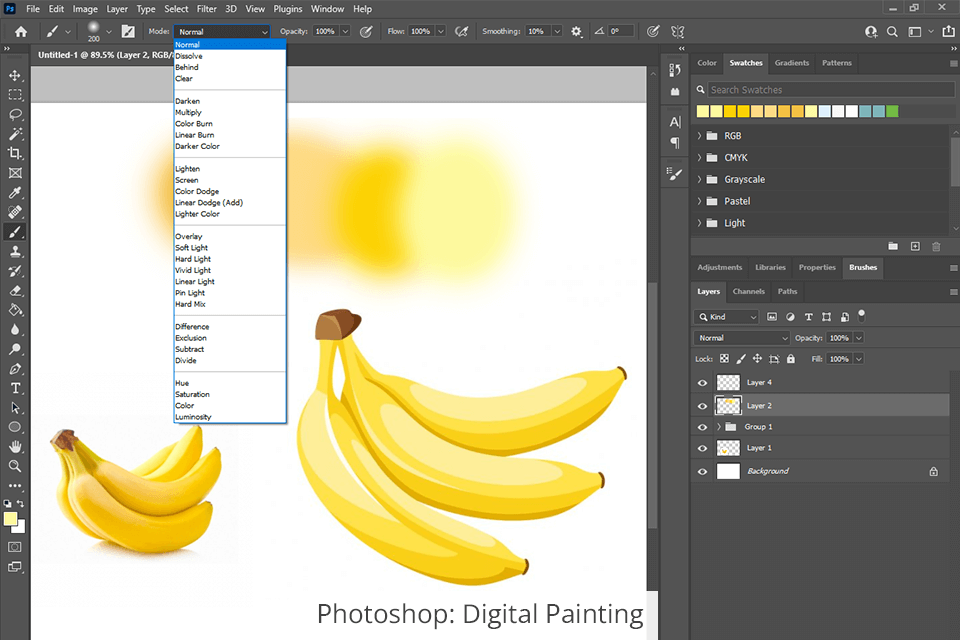The height and width of the screenshot is (640, 960).
Task: Switch to the Gradients tab
Action: [791, 63]
